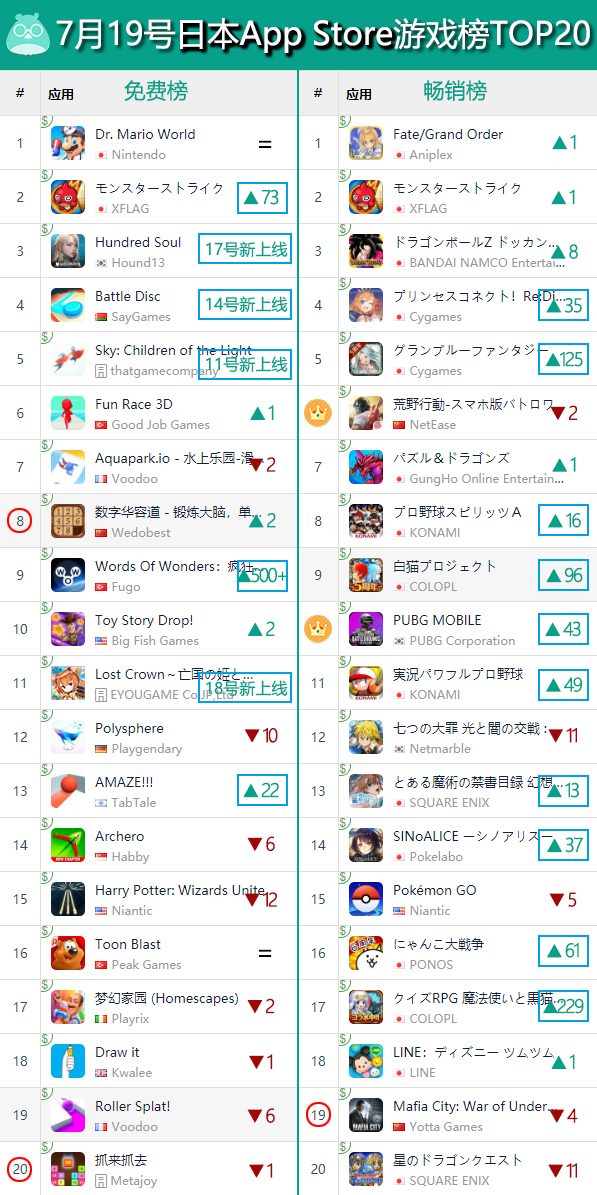Click the Mafia City app thumbnail
This screenshot has width=597, height=1195.
tap(366, 1115)
